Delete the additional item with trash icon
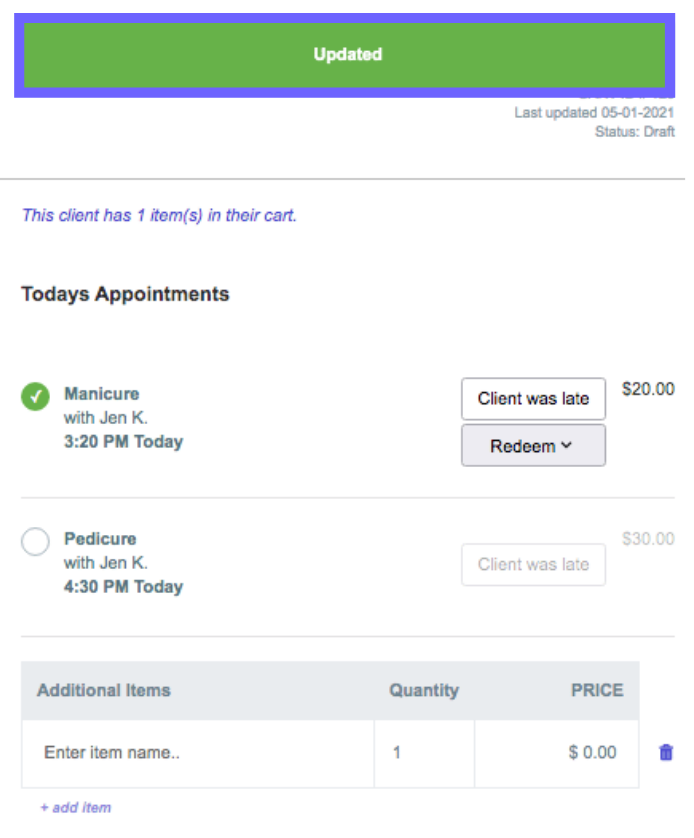694x838 pixels. (666, 753)
